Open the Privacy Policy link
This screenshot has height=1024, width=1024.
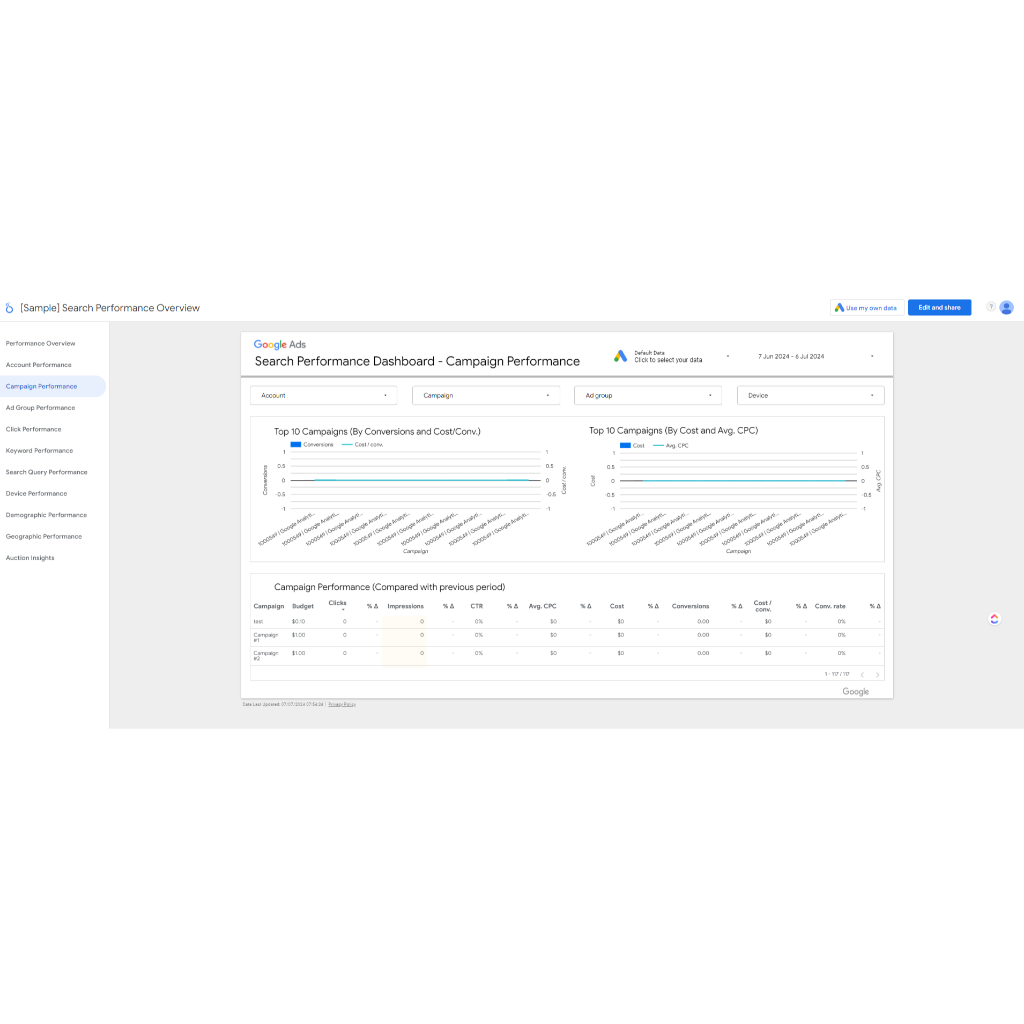pos(342,704)
